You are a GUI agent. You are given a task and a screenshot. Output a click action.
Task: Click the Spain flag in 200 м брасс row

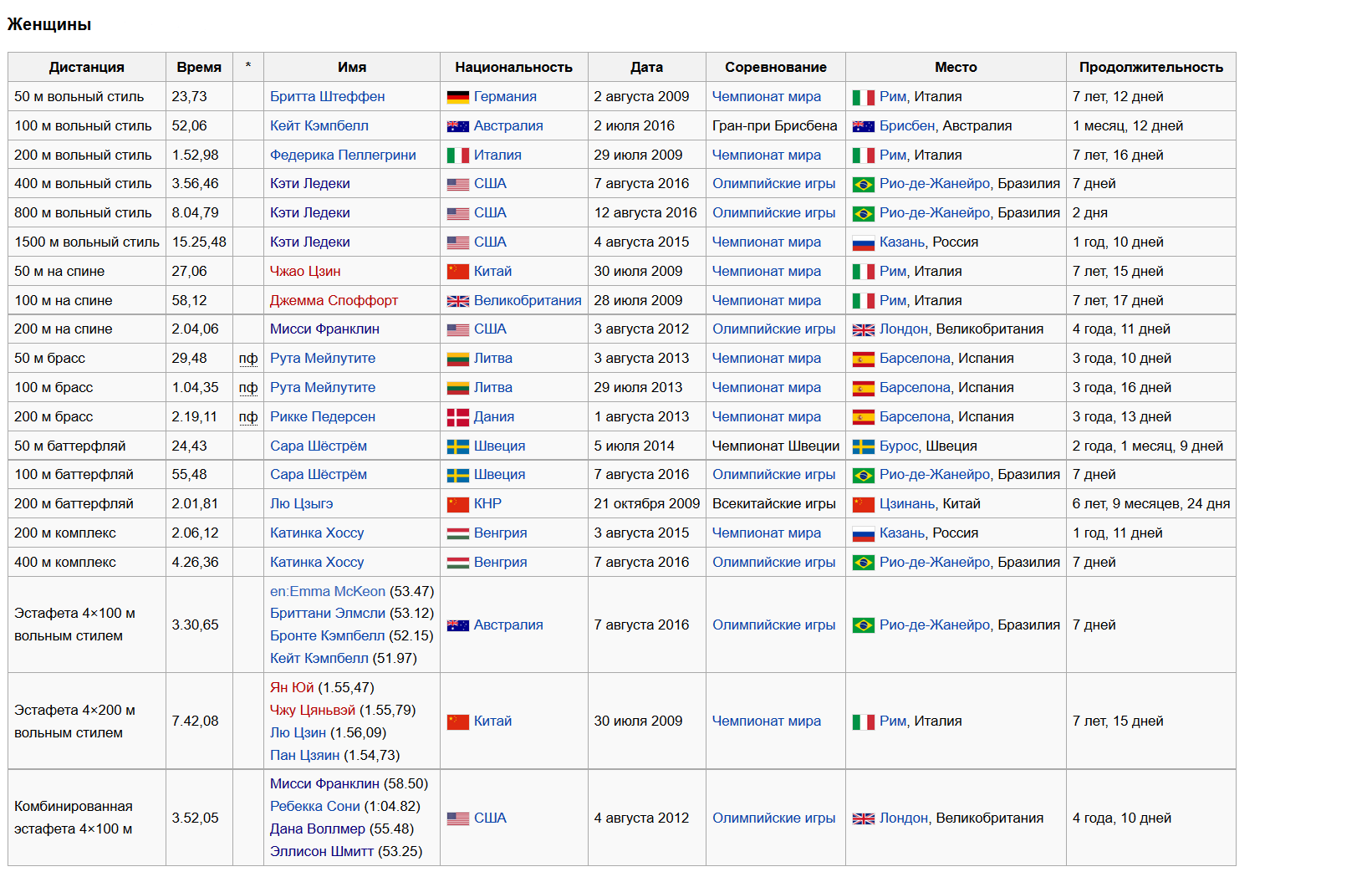pos(863,417)
